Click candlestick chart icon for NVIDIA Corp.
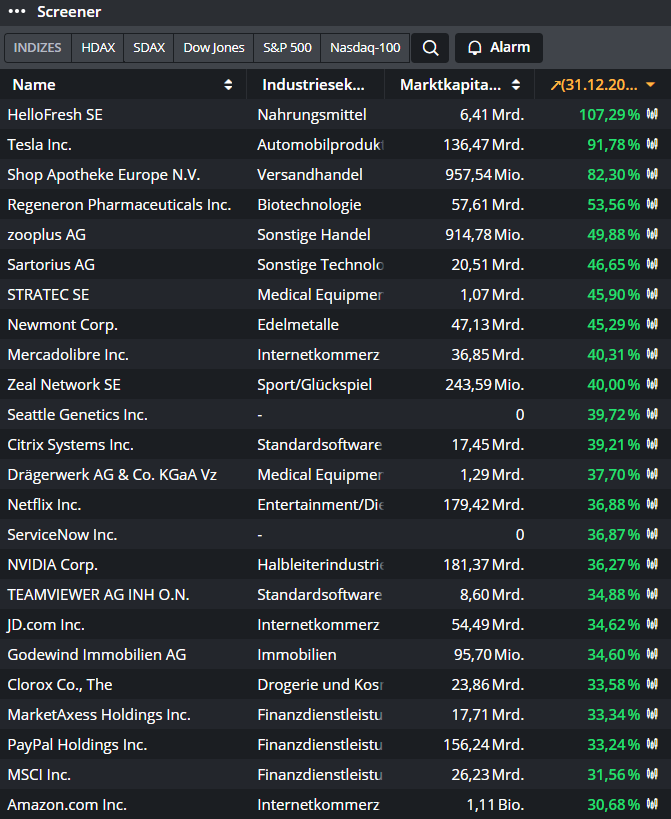671x819 pixels. click(652, 565)
